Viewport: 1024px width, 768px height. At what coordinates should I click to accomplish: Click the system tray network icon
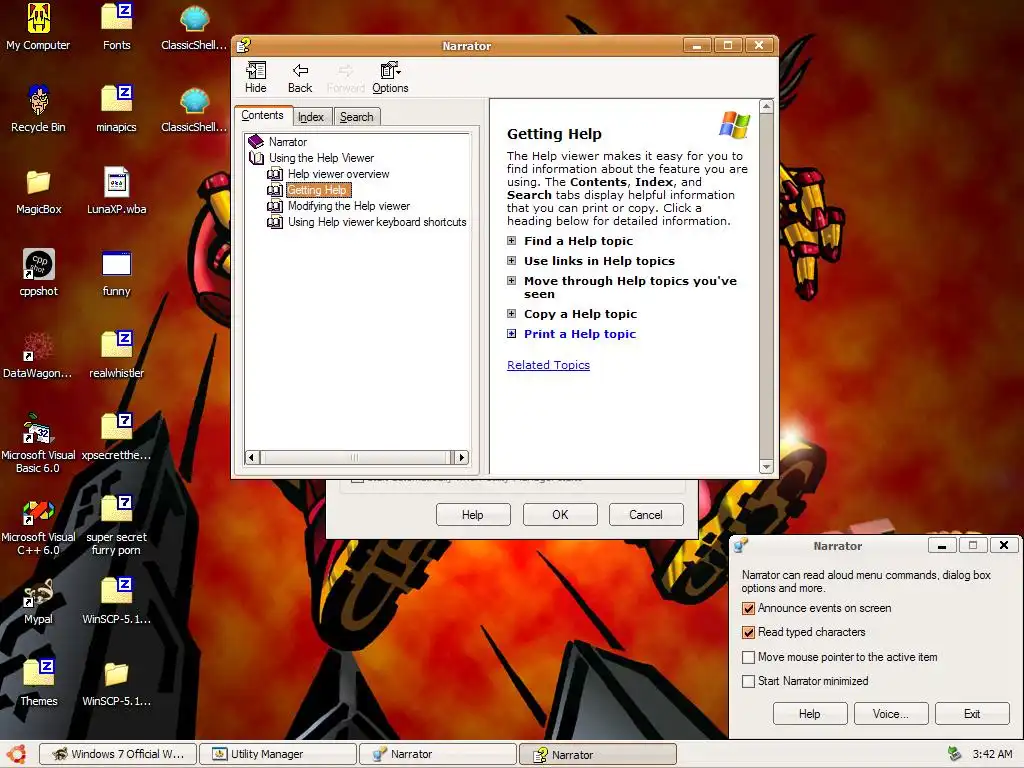(954, 754)
